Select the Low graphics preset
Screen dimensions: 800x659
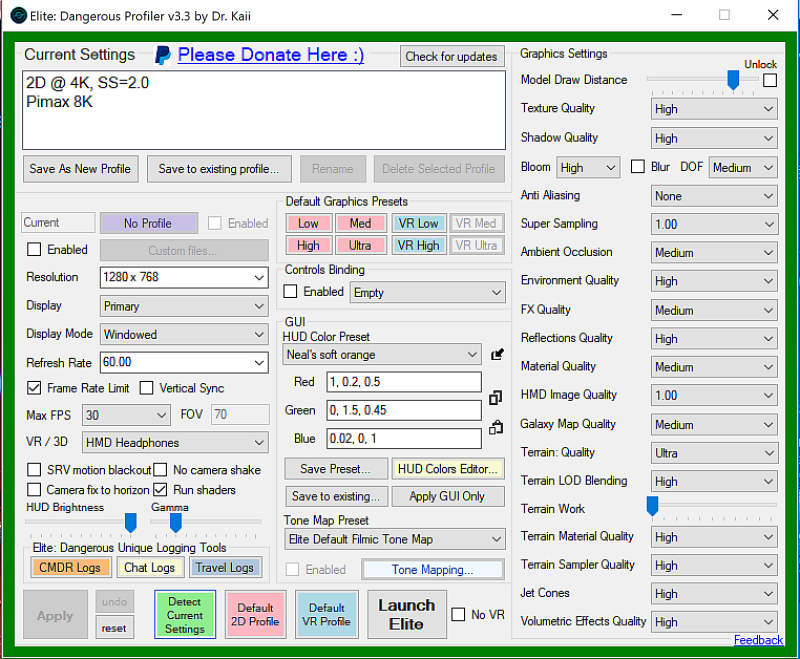(x=309, y=223)
